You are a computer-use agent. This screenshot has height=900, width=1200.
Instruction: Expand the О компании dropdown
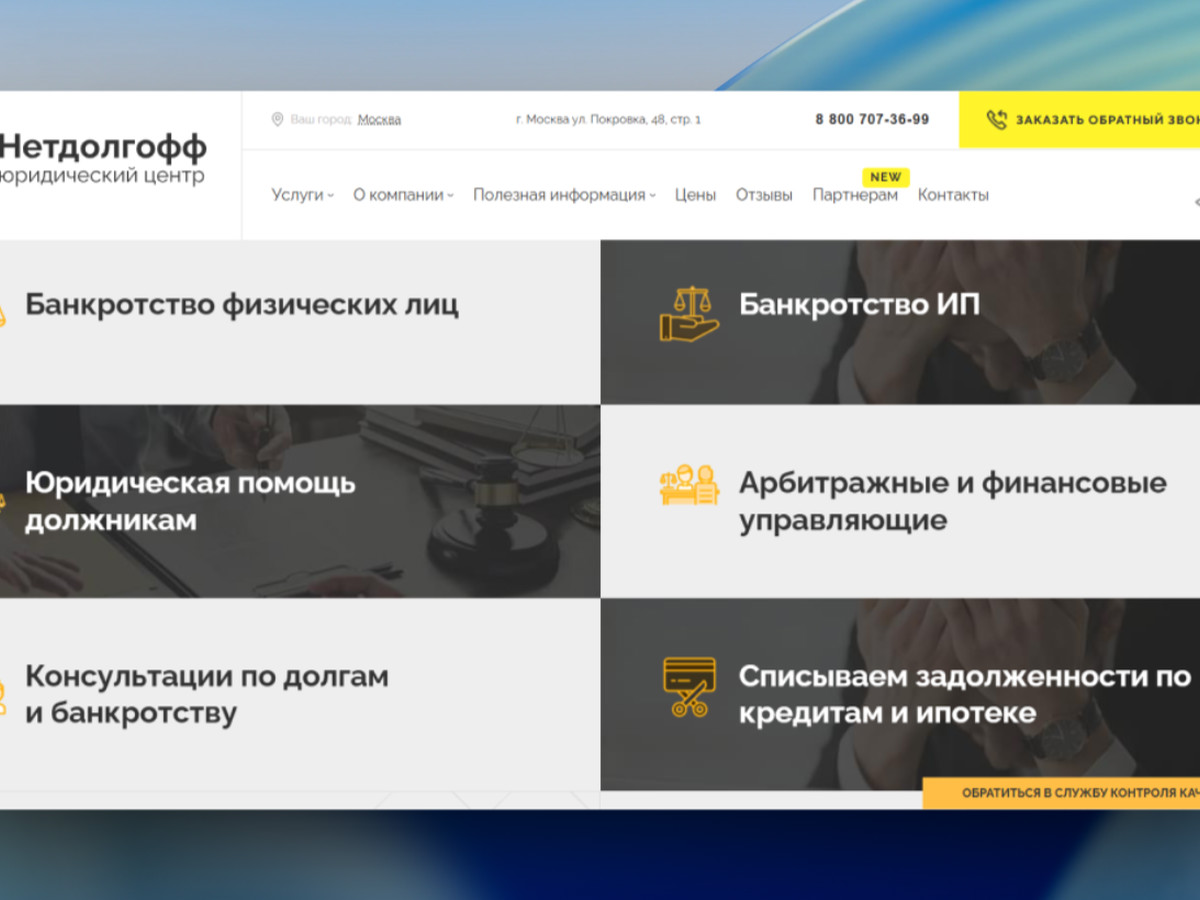[x=403, y=195]
